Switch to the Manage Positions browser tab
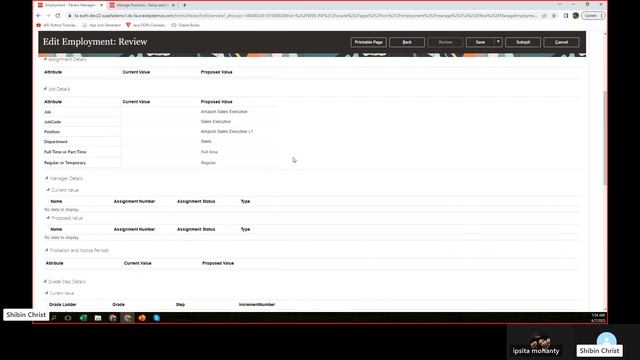Viewport: 640px width, 360px height. [x=141, y=5]
